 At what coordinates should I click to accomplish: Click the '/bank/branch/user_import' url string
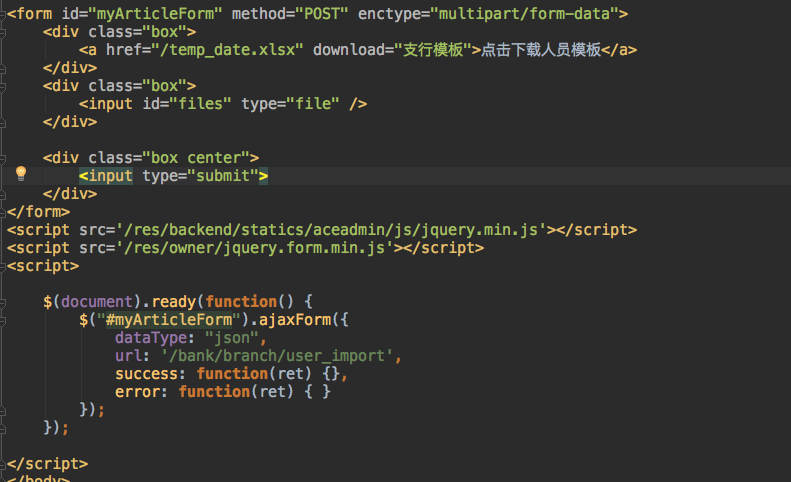point(276,355)
